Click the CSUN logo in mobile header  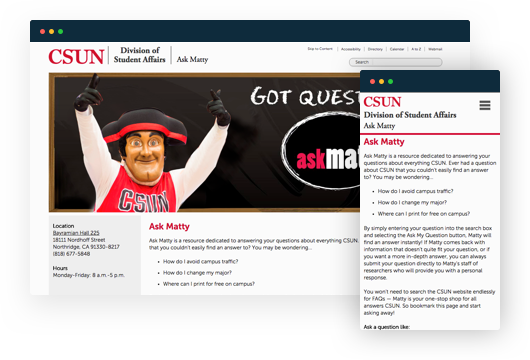click(382, 102)
